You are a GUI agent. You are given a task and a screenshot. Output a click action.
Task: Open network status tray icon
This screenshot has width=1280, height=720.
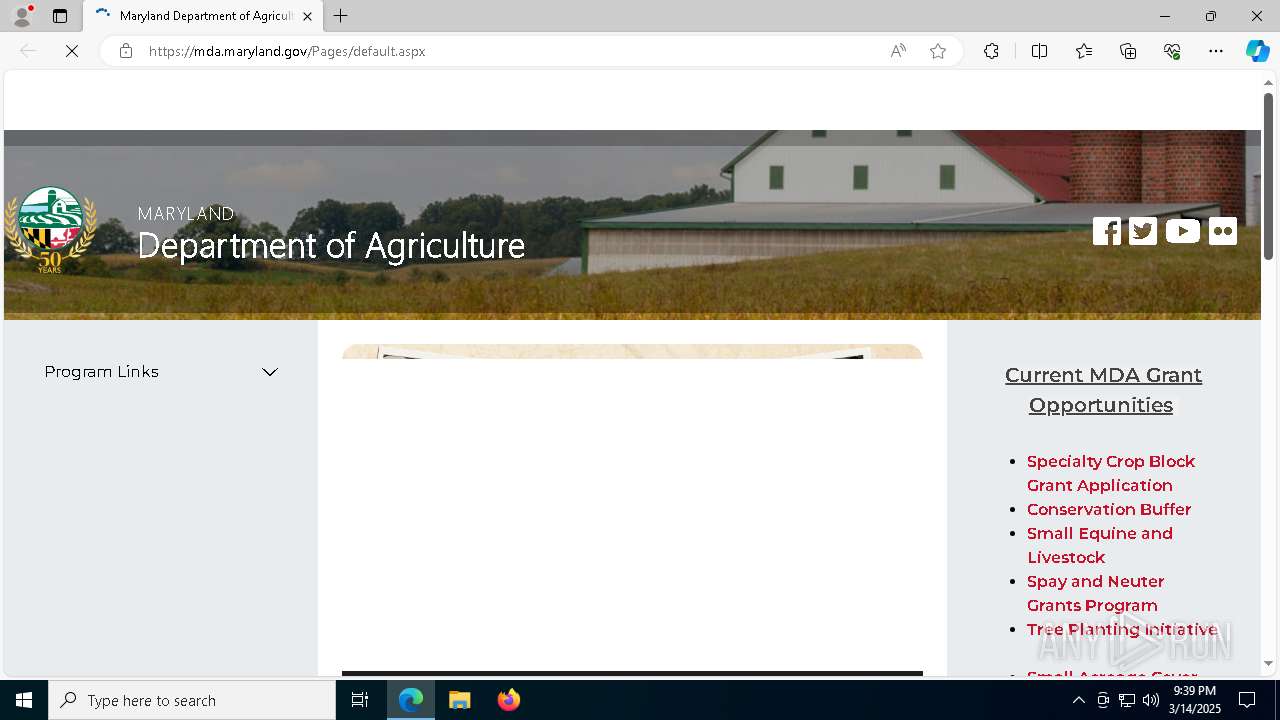click(1127, 700)
